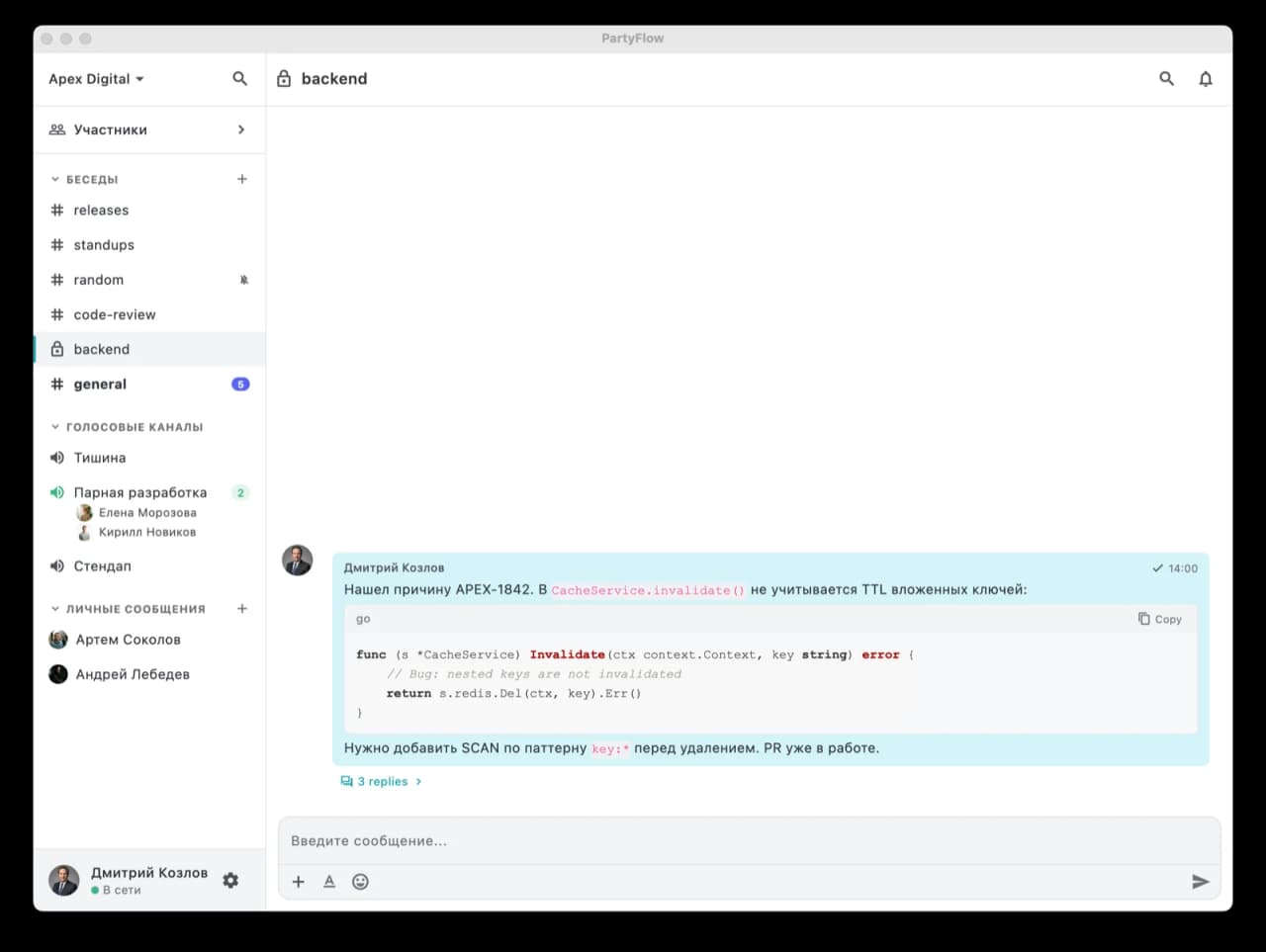1266x952 pixels.
Task: Switch to the general channel
Action: (x=100, y=385)
